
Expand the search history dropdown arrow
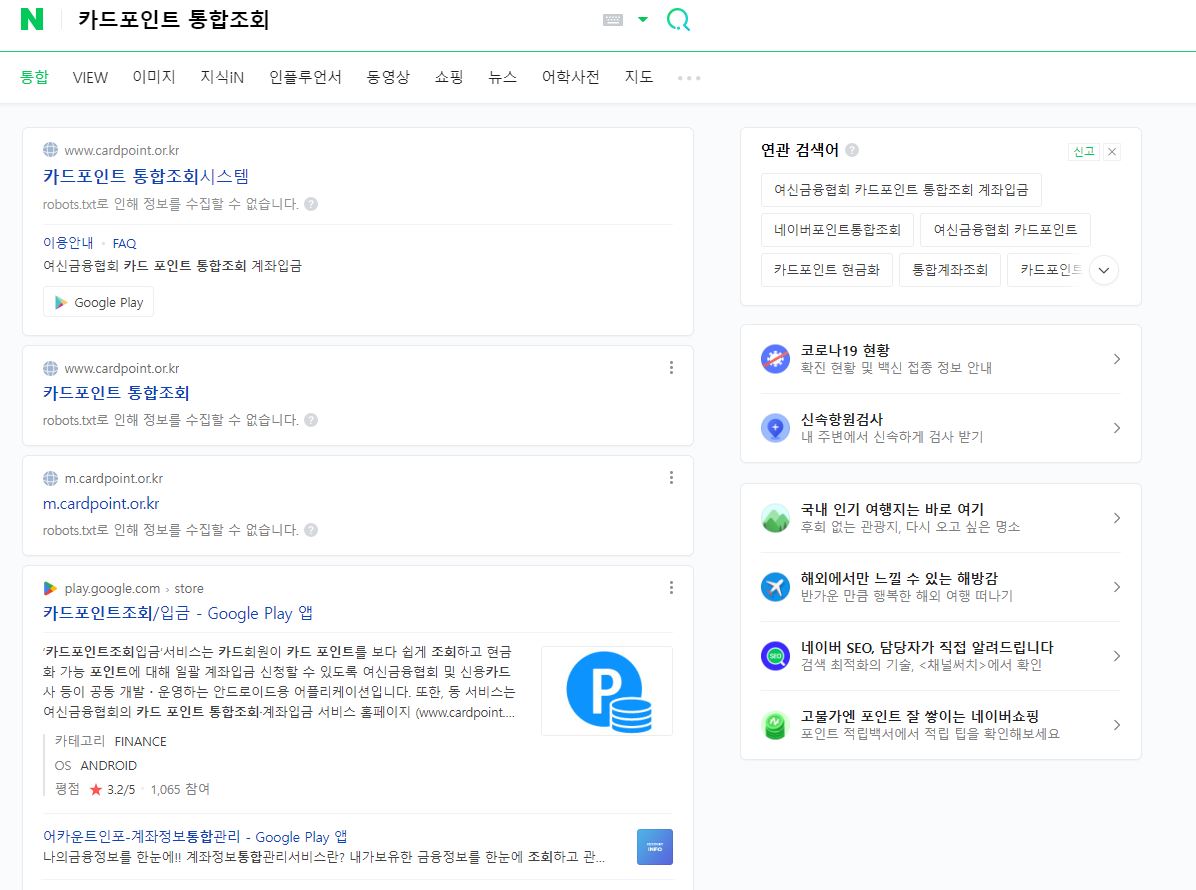tap(643, 20)
